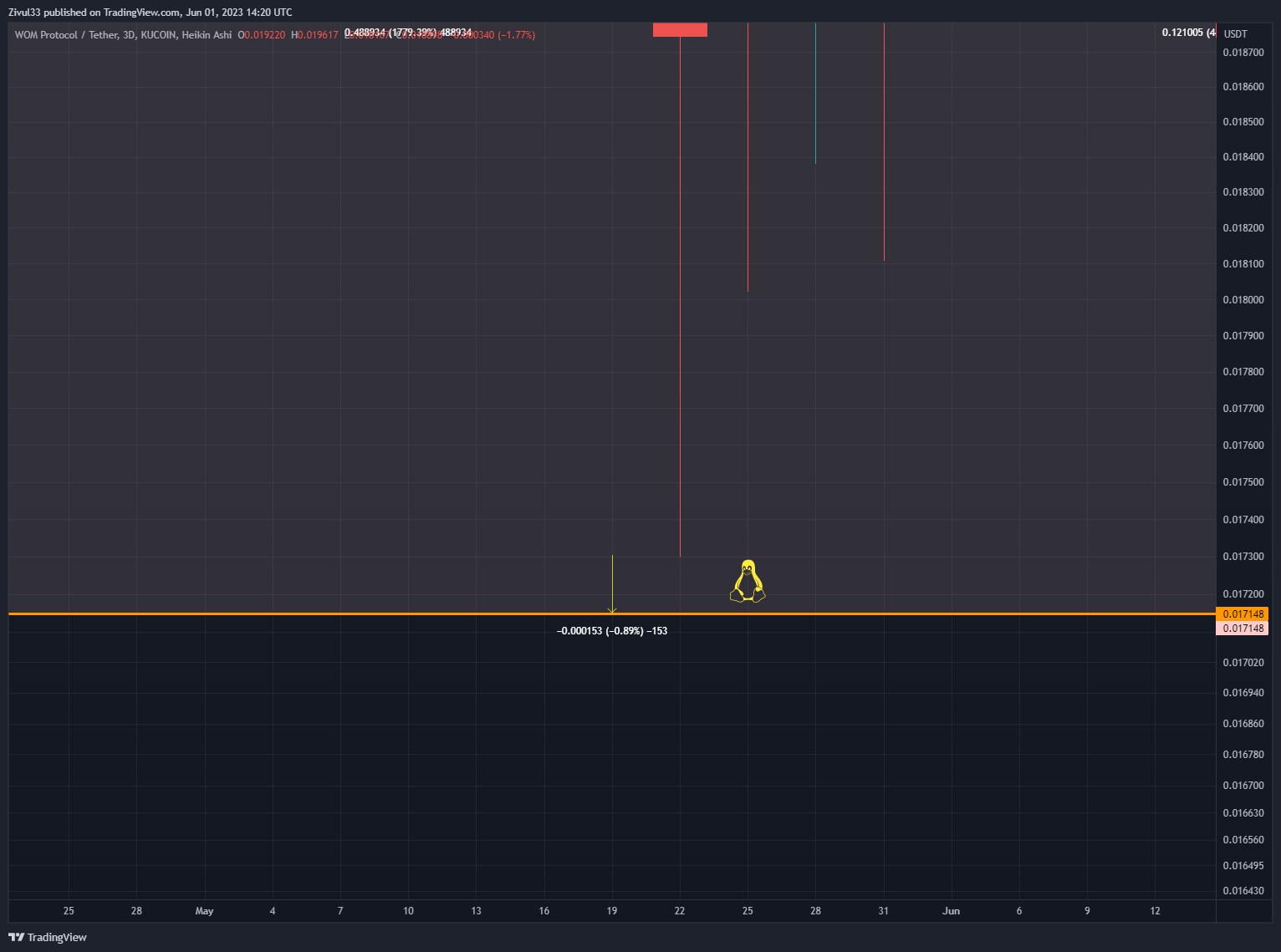Click the 0.017500 price axis label

pos(1243,482)
